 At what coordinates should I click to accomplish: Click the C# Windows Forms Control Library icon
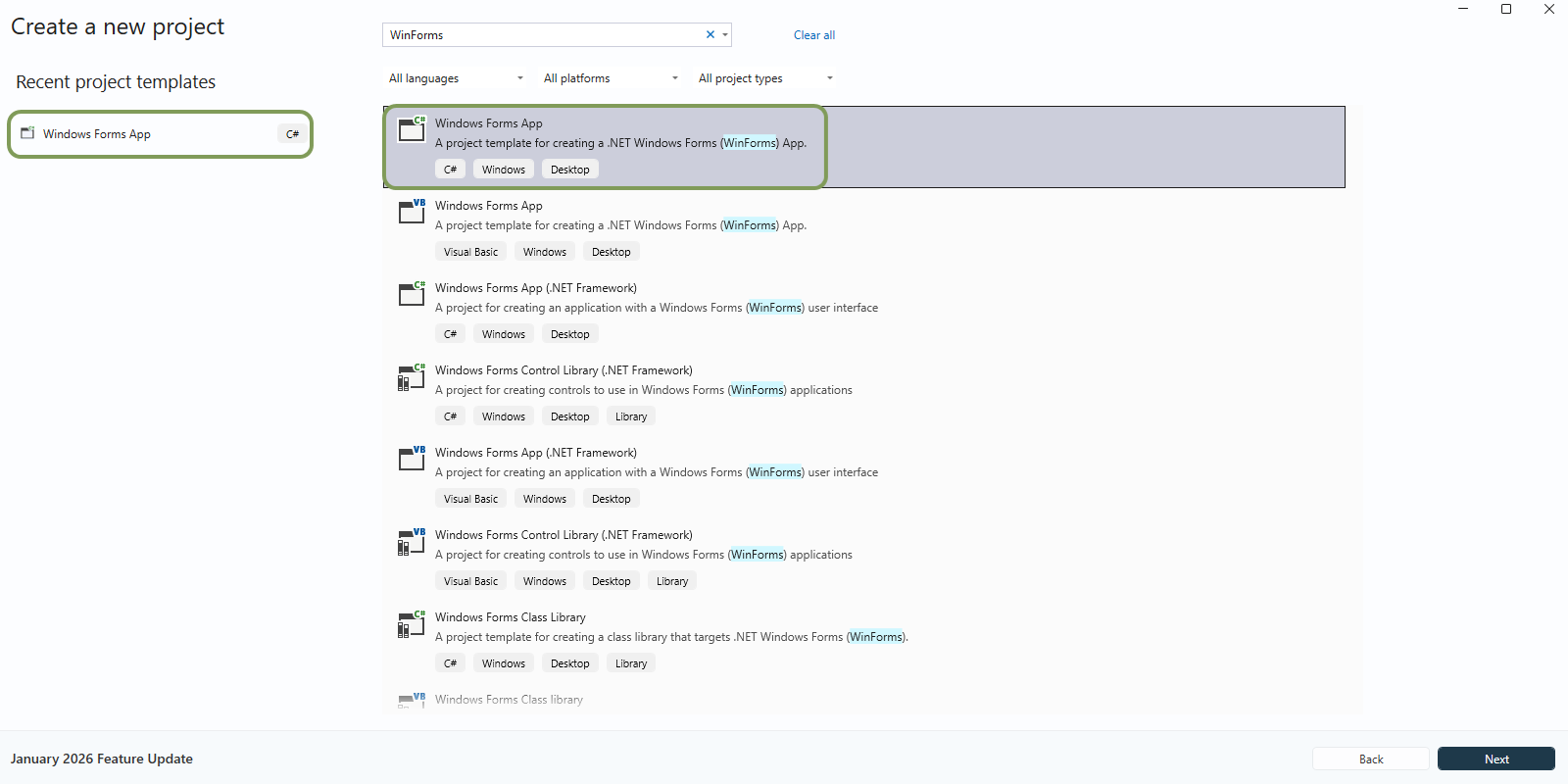click(412, 376)
